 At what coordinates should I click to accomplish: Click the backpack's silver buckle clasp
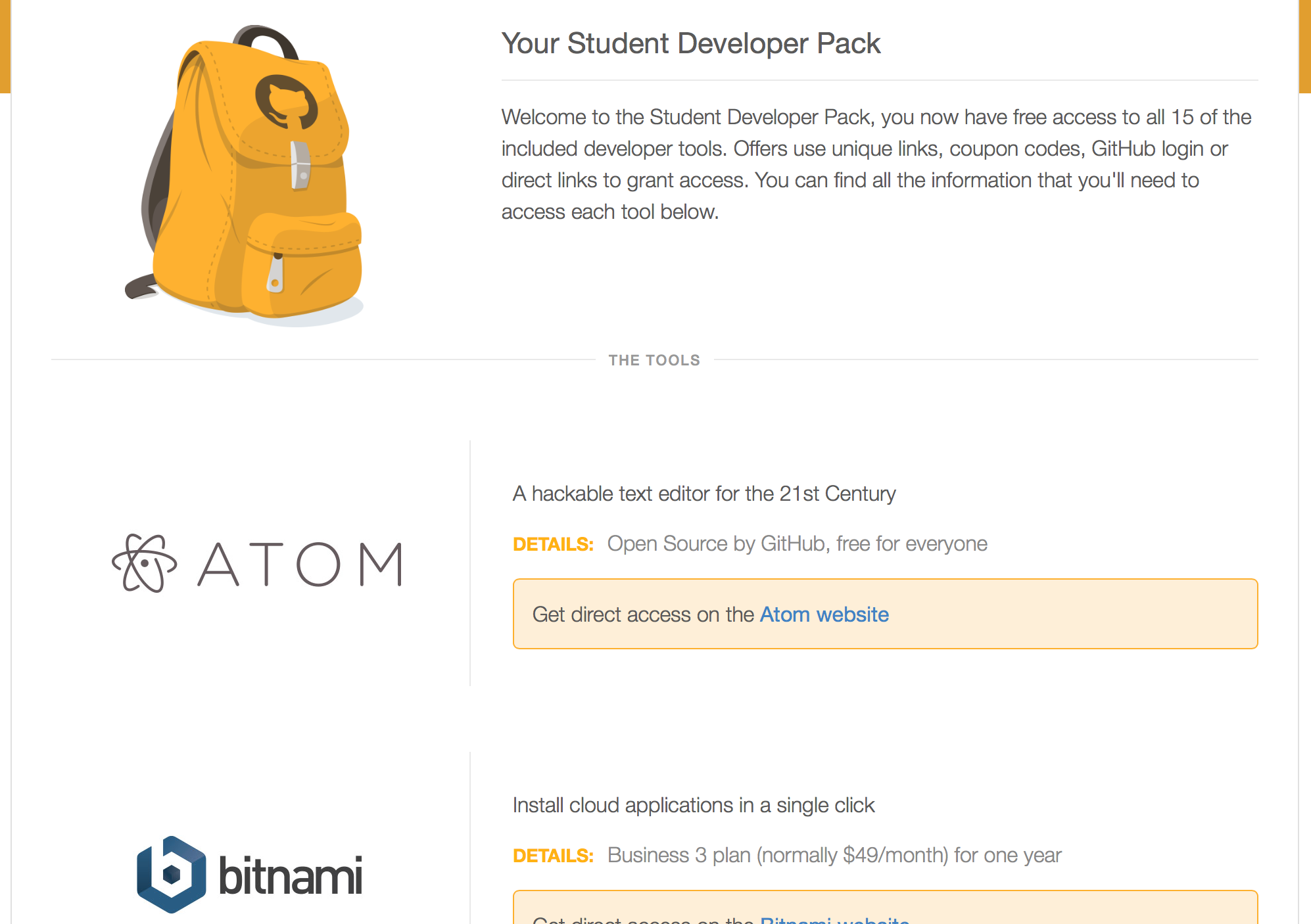pyautogui.click(x=300, y=165)
